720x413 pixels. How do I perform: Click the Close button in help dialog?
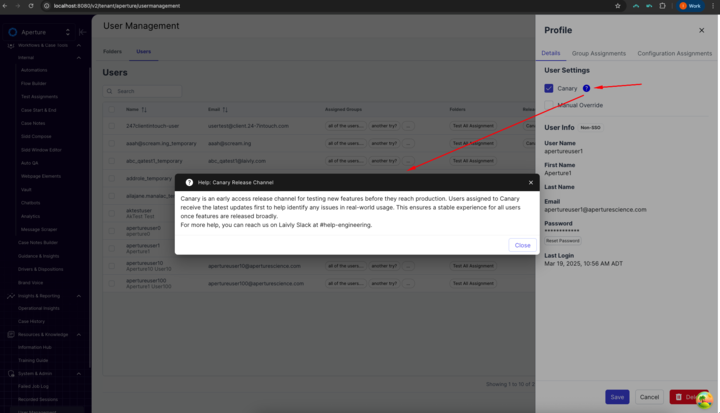tap(523, 245)
